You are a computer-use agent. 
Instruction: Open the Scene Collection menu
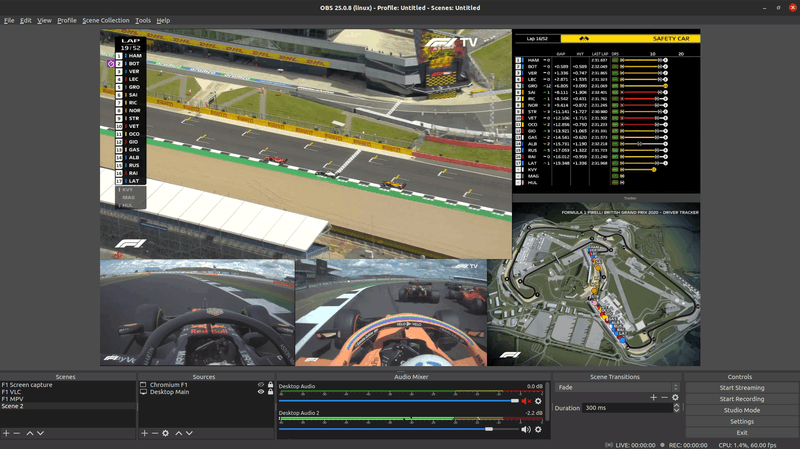106,20
